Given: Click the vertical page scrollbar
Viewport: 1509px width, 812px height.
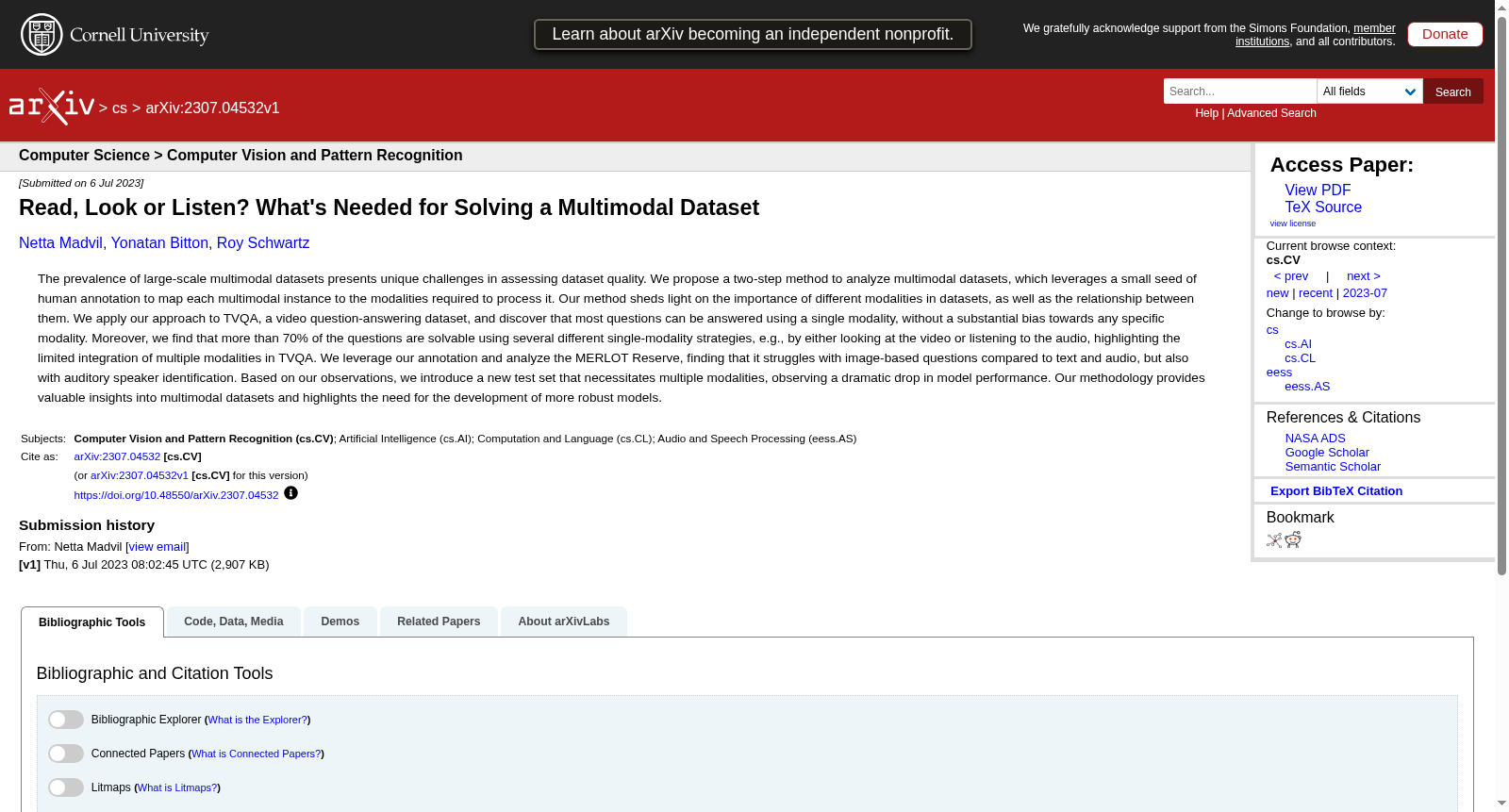Looking at the screenshot, I should (x=1501, y=295).
